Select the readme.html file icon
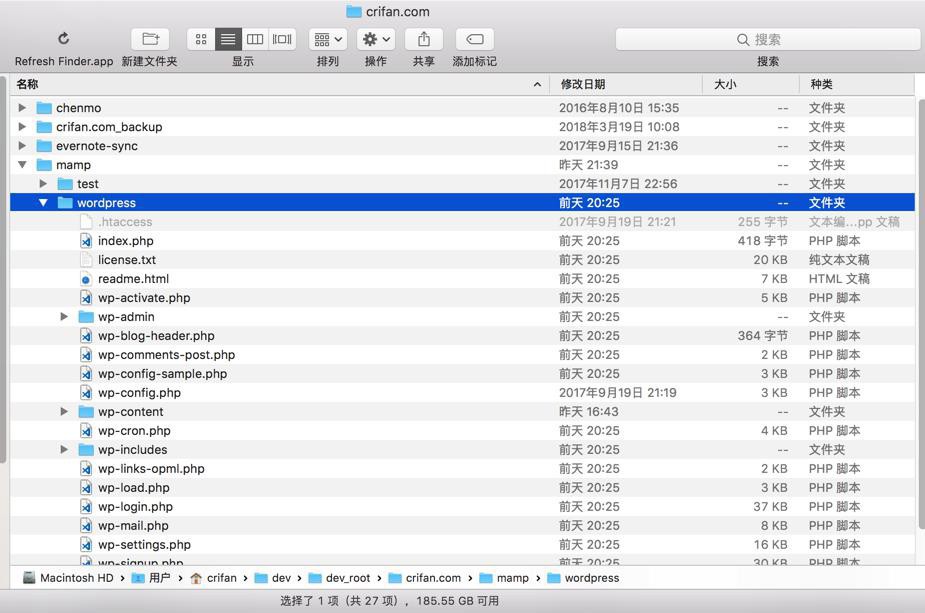 pos(86,278)
